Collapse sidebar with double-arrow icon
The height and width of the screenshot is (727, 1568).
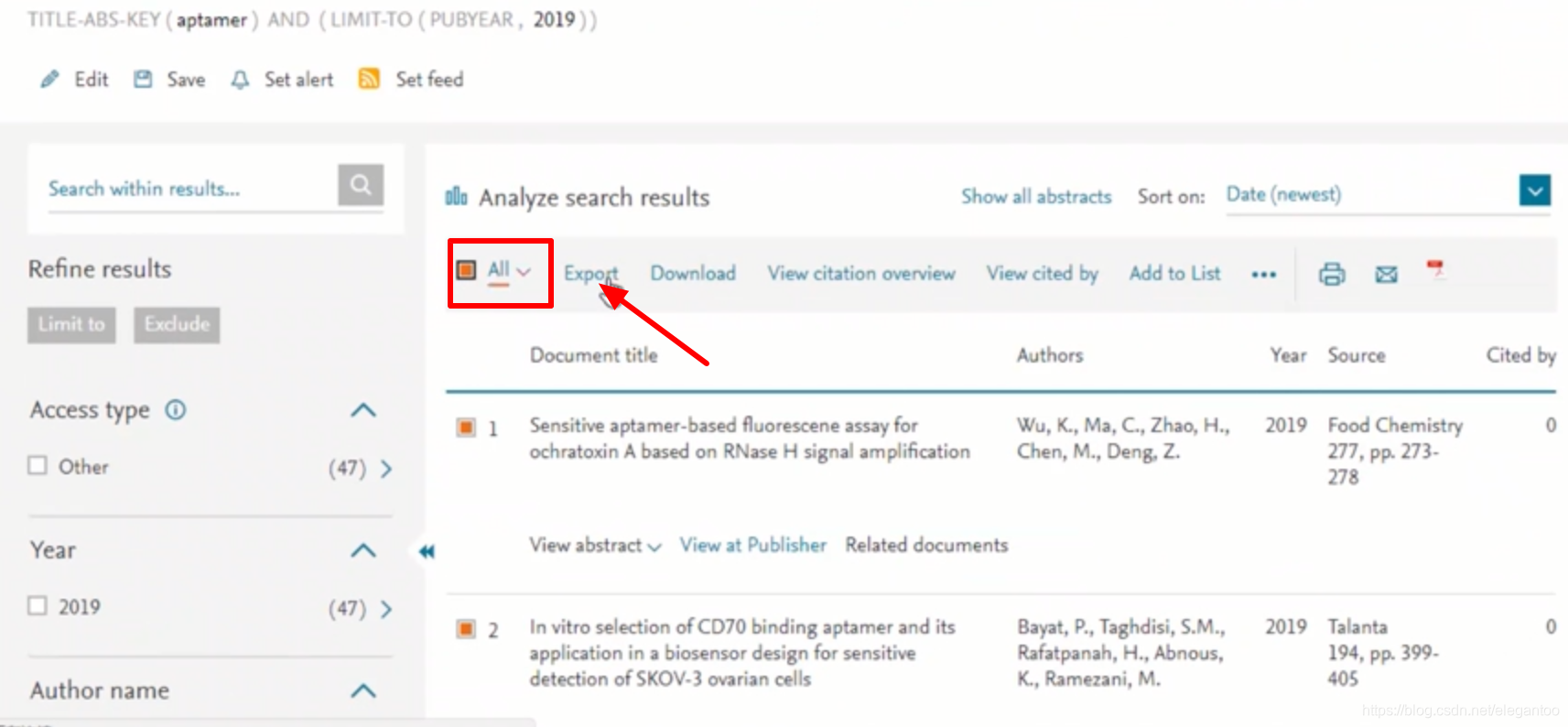point(427,551)
